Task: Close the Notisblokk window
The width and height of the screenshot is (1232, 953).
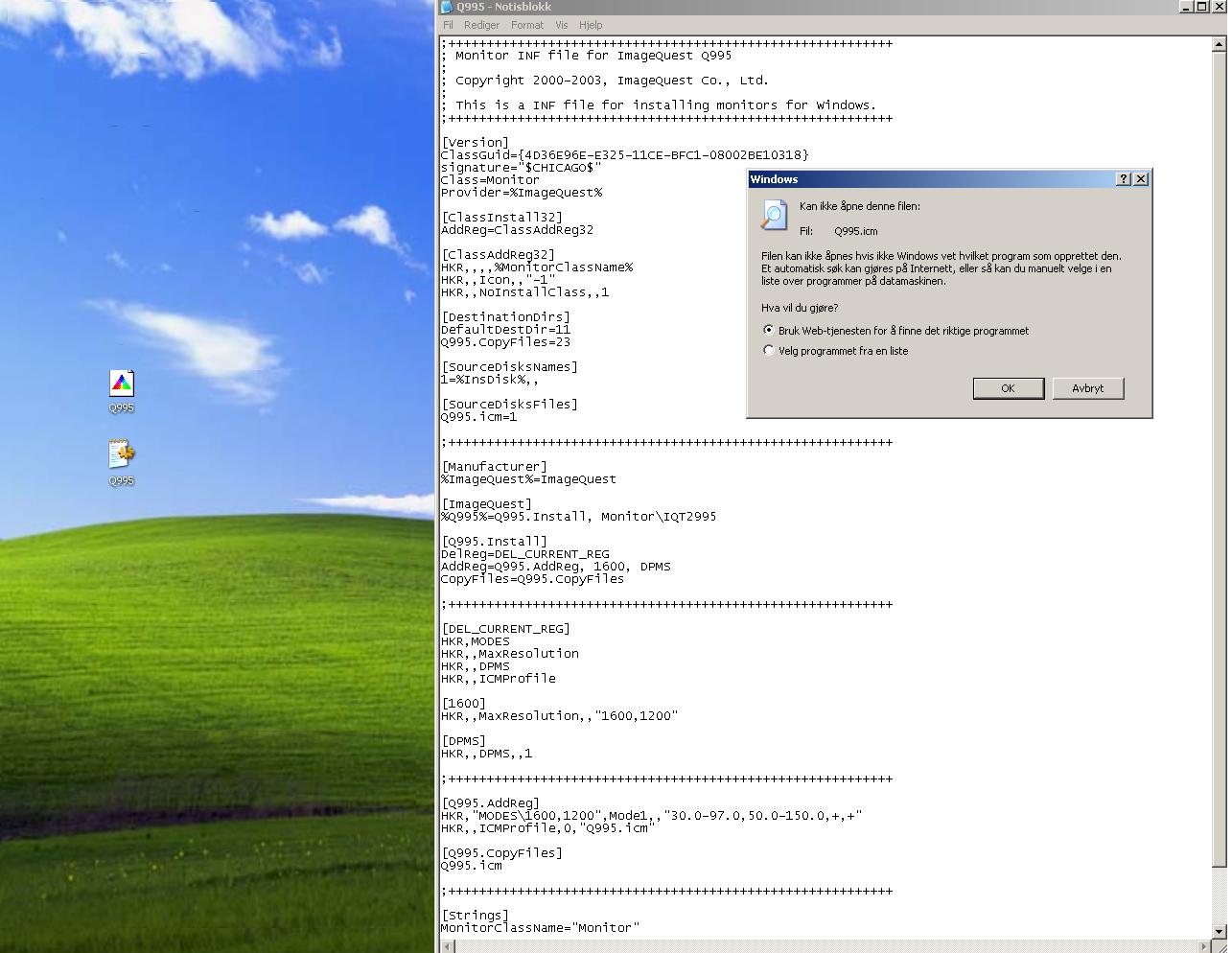Action: (x=1219, y=7)
